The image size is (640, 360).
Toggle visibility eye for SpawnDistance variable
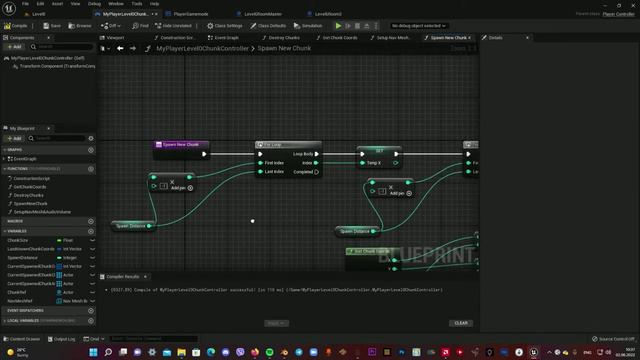(92, 258)
